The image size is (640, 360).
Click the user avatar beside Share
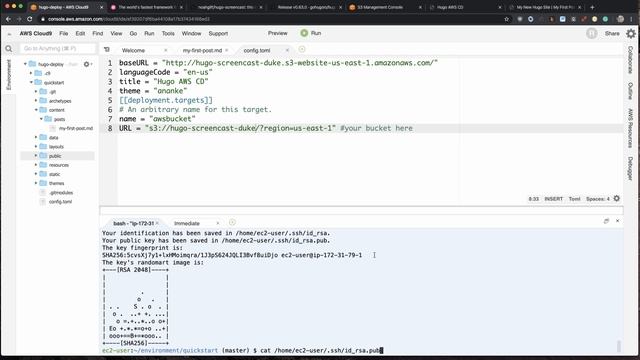pyautogui.click(x=591, y=33)
